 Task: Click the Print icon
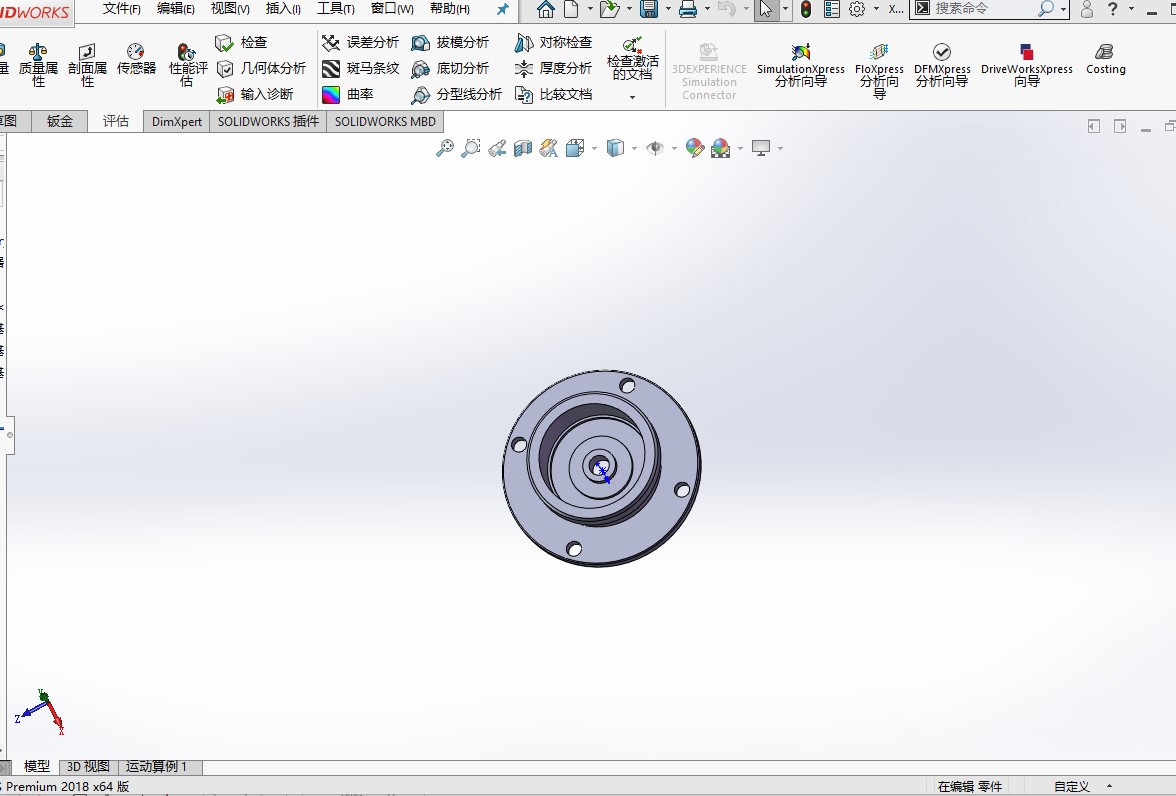[688, 9]
